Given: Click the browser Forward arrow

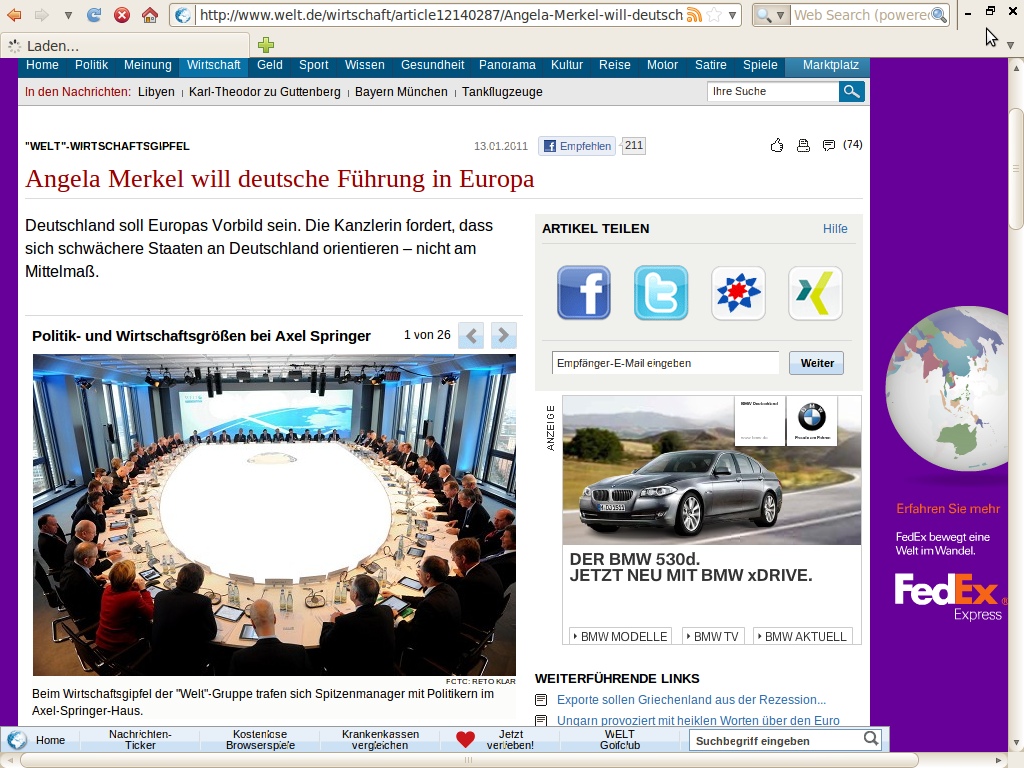Looking at the screenshot, I should [40, 14].
